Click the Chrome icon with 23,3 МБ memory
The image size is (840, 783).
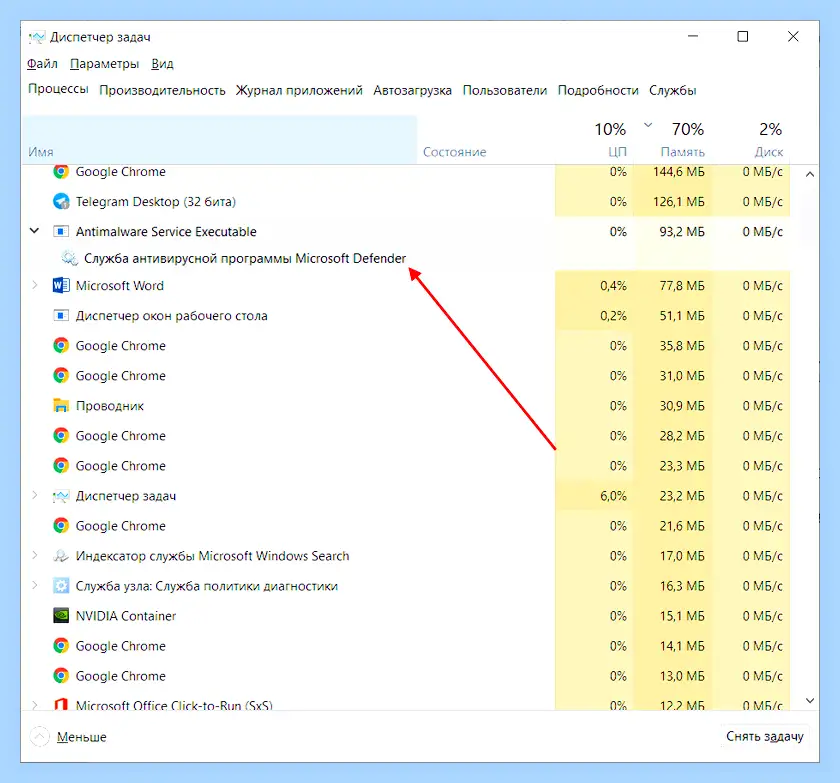click(x=61, y=465)
